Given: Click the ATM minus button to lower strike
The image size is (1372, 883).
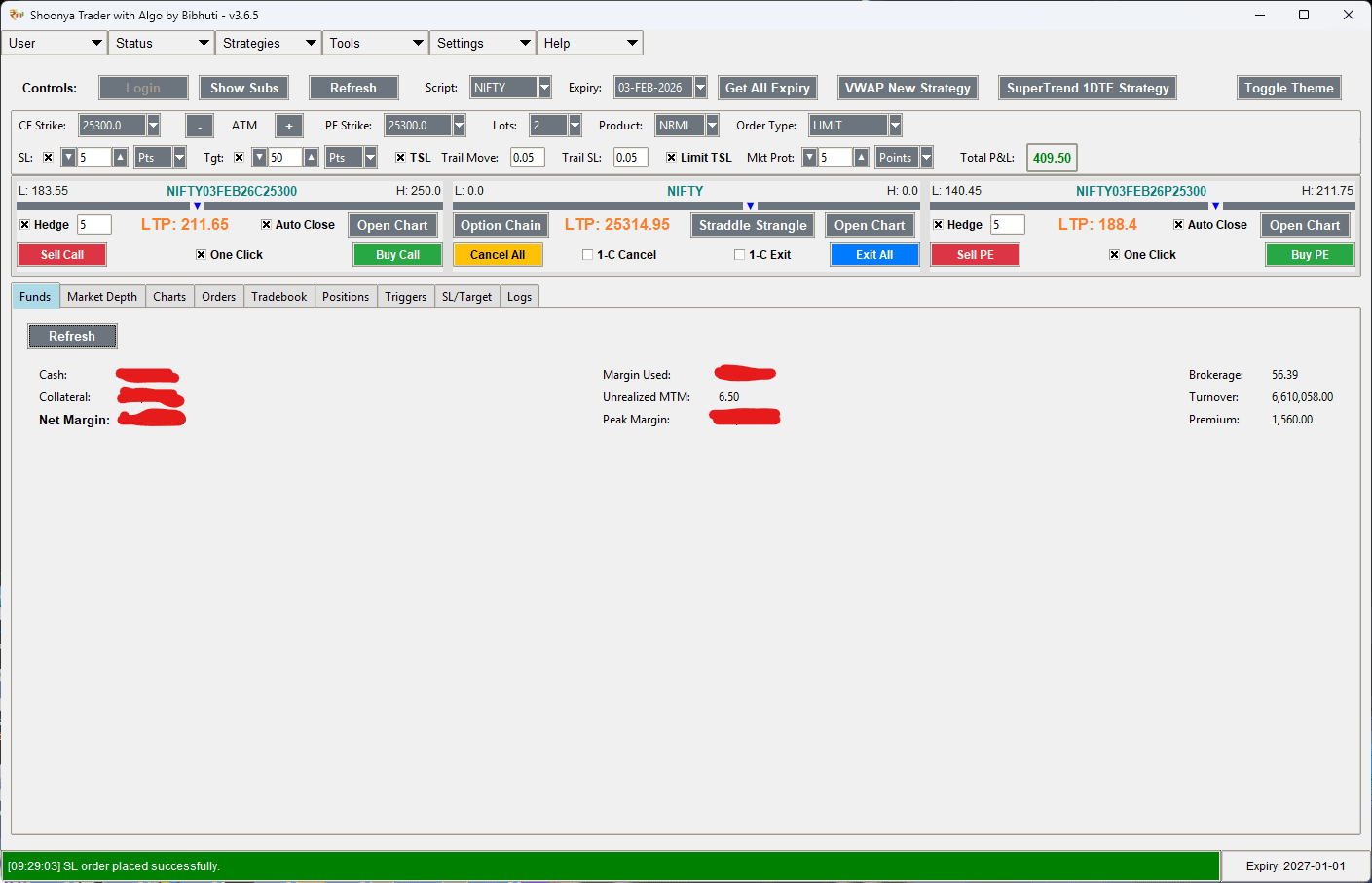Looking at the screenshot, I should point(200,125).
